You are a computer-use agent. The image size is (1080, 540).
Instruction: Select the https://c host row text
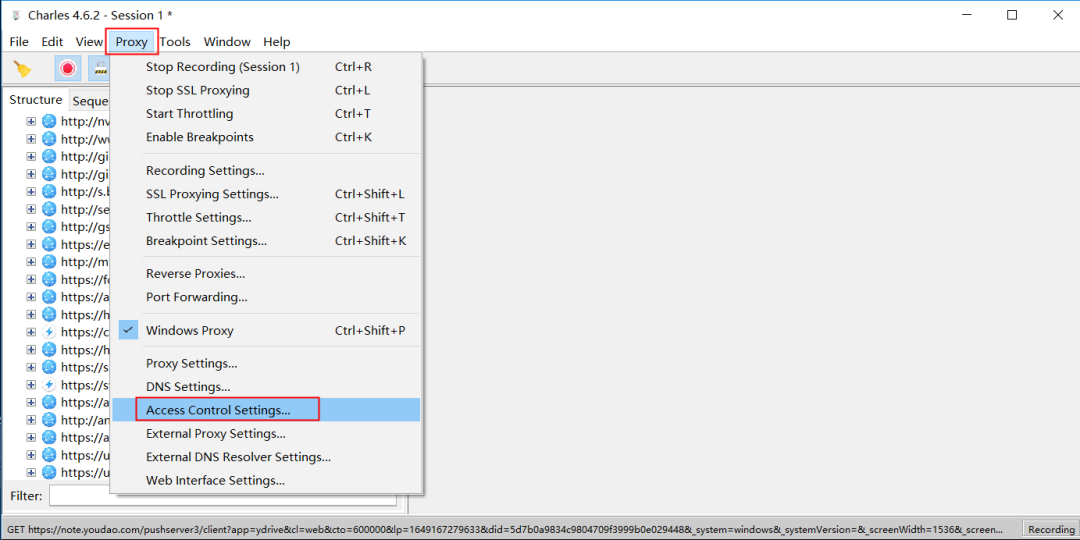[85, 332]
